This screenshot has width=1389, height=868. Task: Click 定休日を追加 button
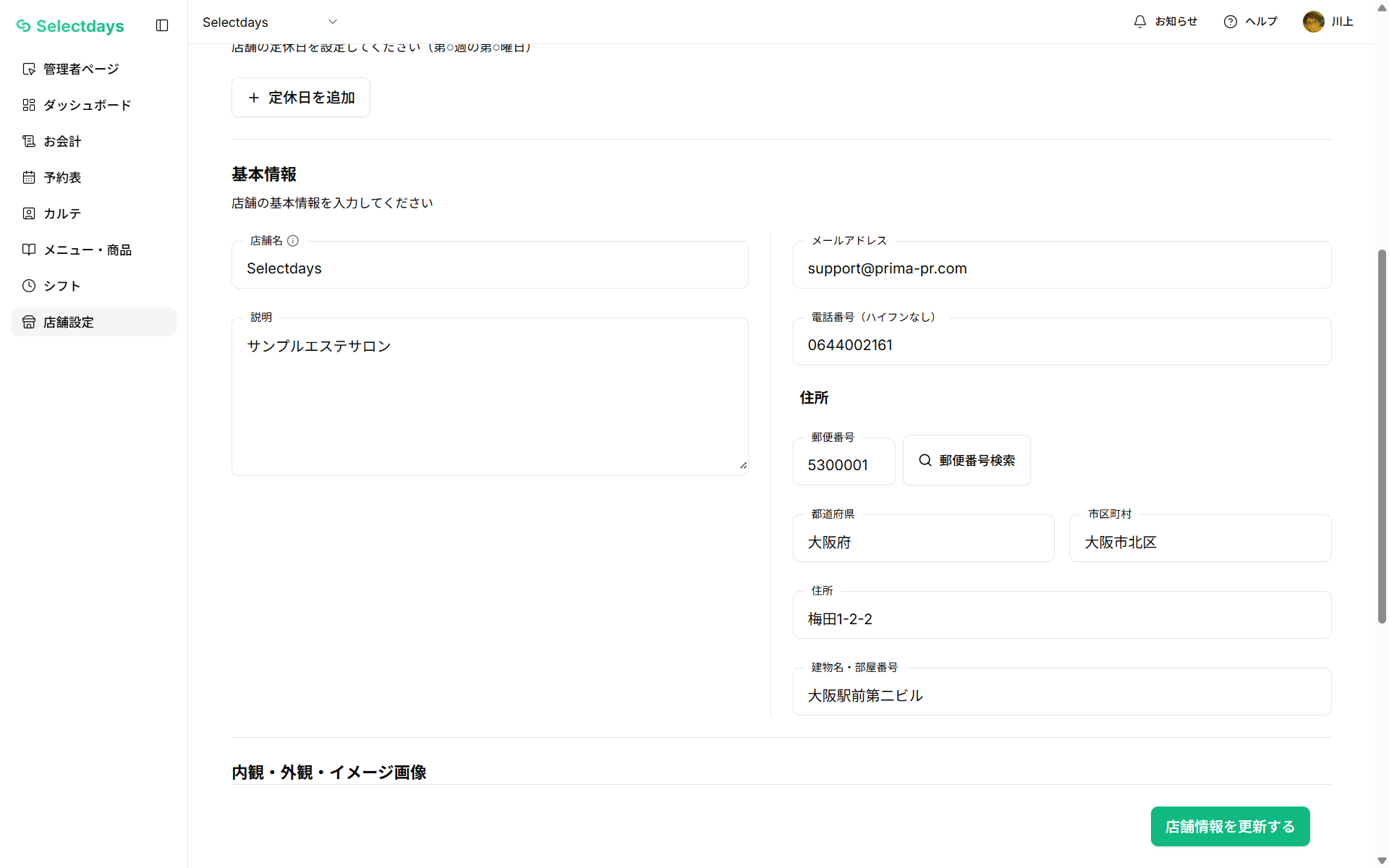[x=301, y=98]
